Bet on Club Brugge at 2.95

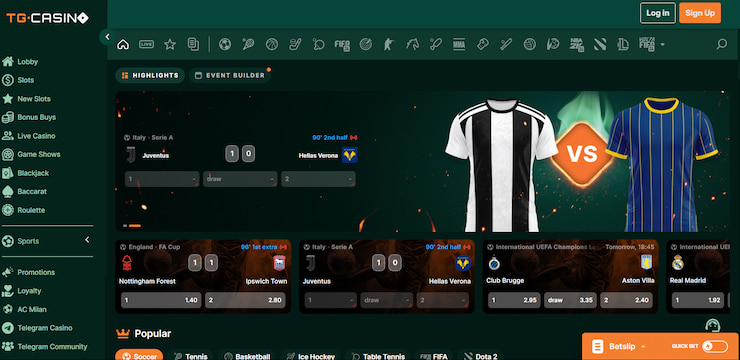click(x=514, y=300)
